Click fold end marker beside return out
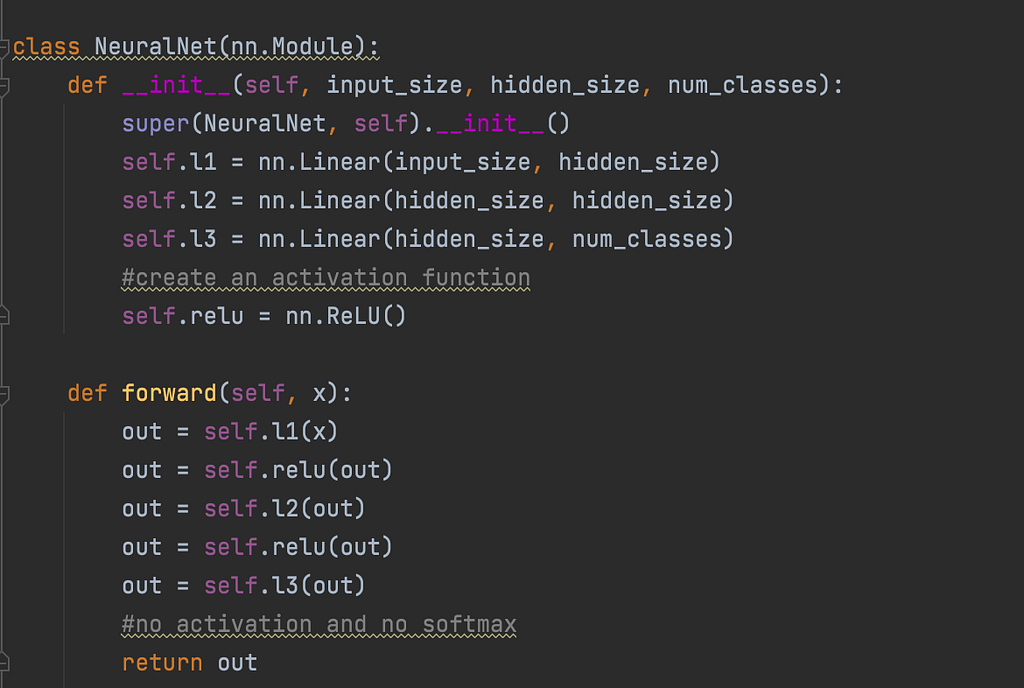Image resolution: width=1024 pixels, height=688 pixels. point(5,663)
